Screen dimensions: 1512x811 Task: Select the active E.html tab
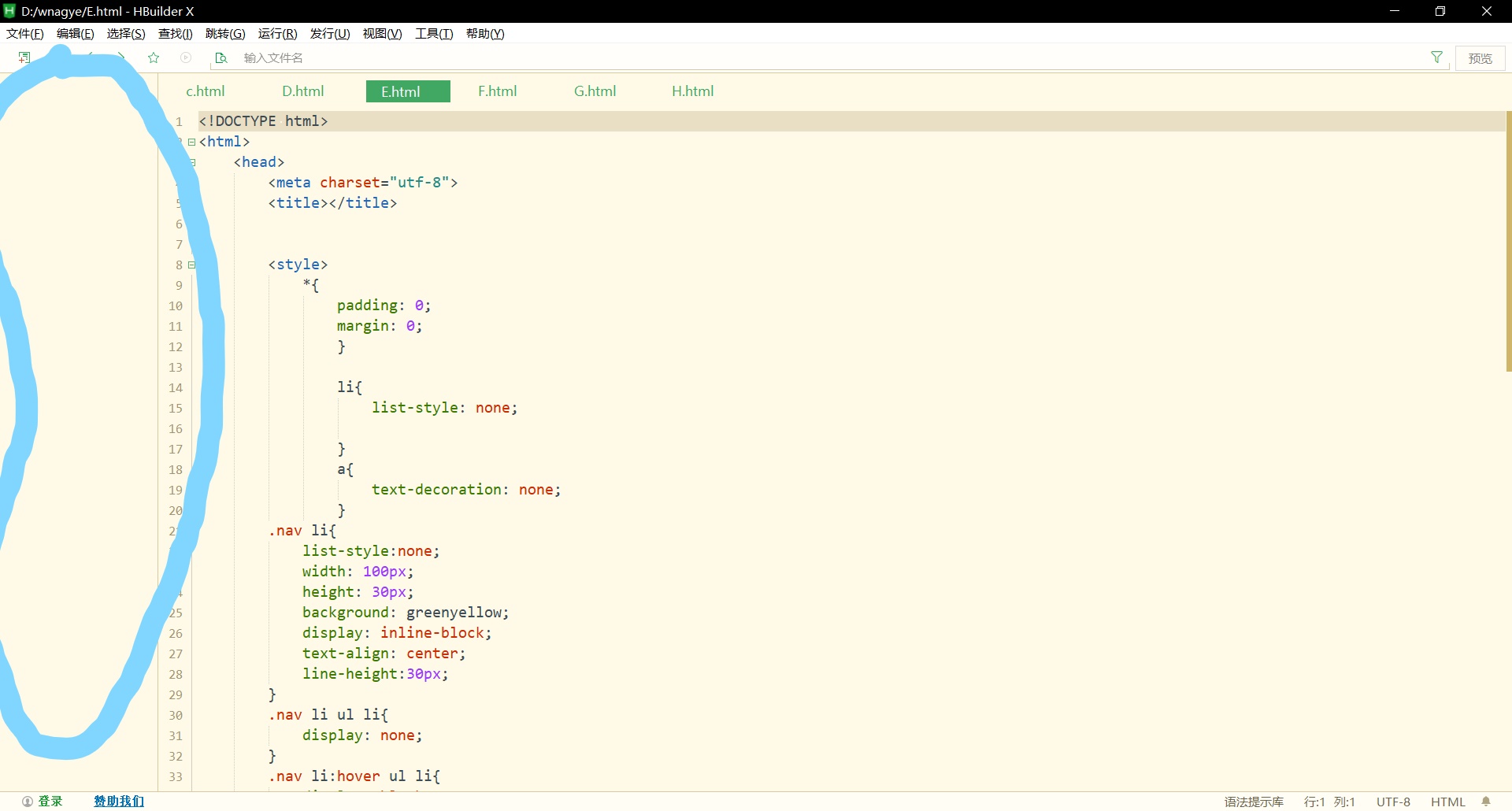click(408, 91)
